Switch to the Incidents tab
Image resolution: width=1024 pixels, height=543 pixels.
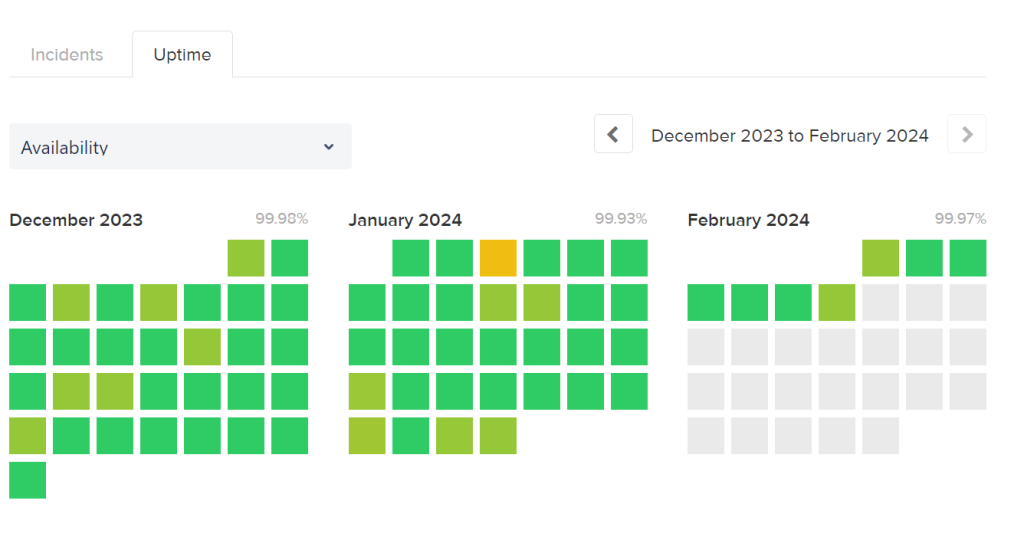[67, 55]
